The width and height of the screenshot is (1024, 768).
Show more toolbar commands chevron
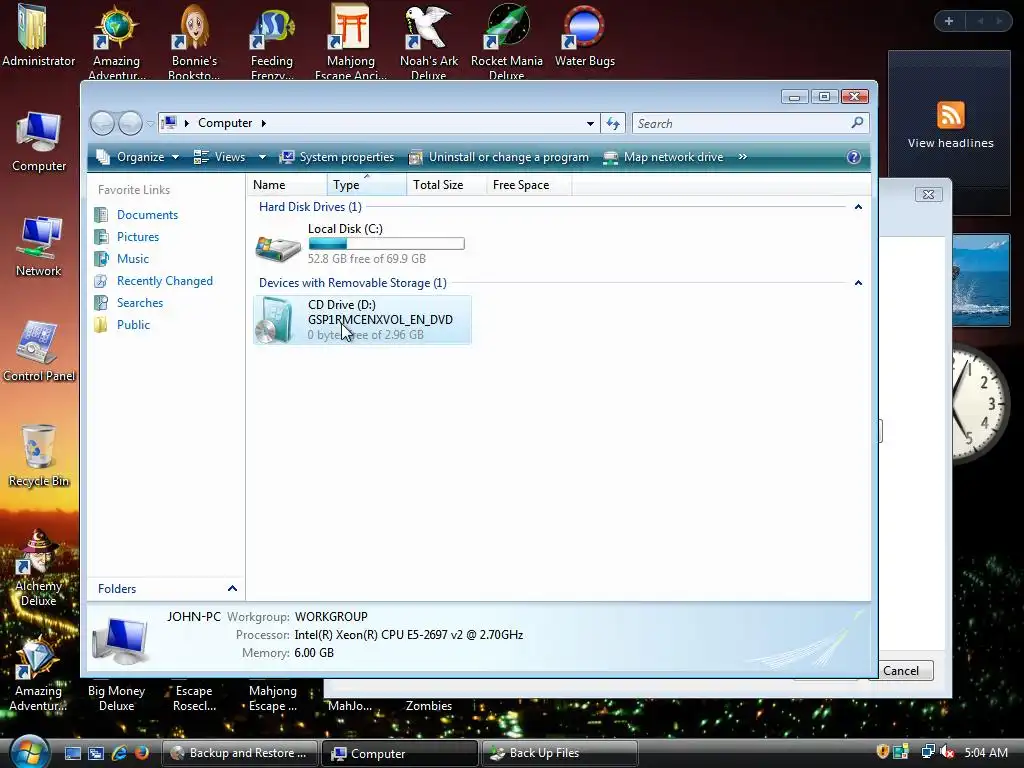[743, 157]
